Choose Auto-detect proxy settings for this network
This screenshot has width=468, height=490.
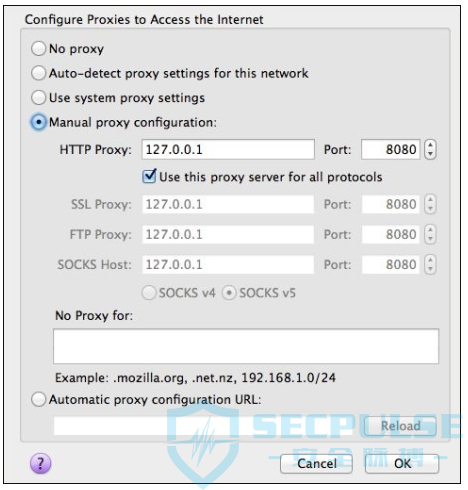(38, 73)
